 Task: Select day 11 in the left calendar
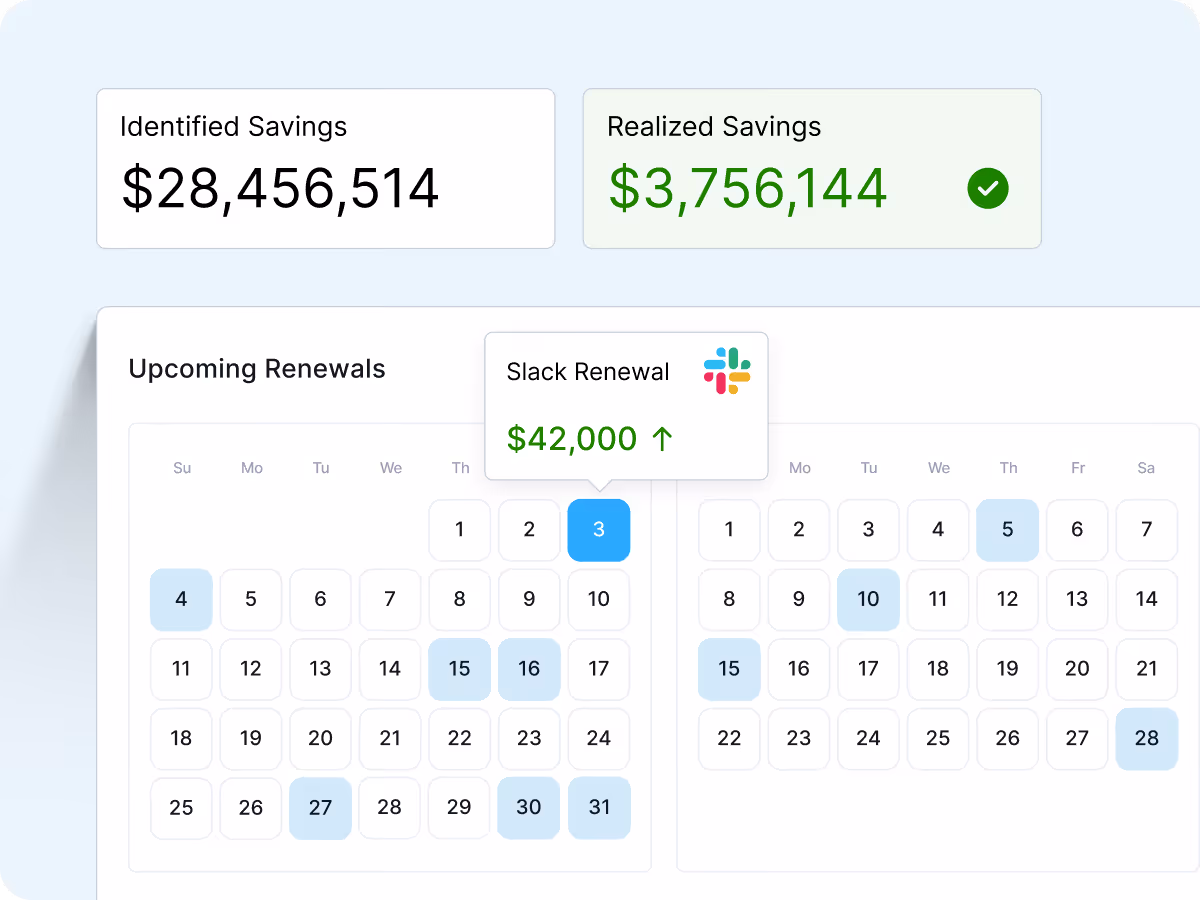pyautogui.click(x=181, y=669)
